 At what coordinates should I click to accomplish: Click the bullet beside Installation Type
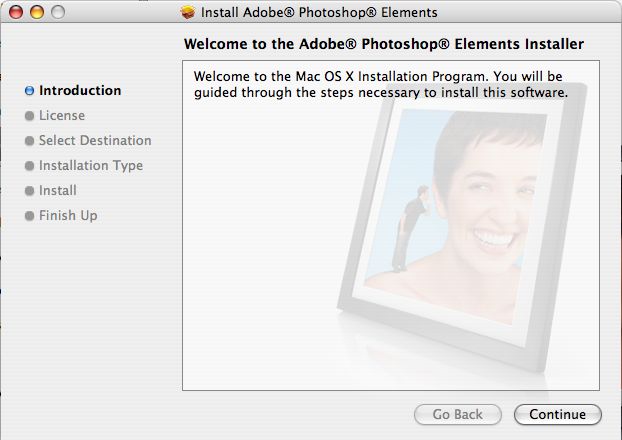pos(29,166)
